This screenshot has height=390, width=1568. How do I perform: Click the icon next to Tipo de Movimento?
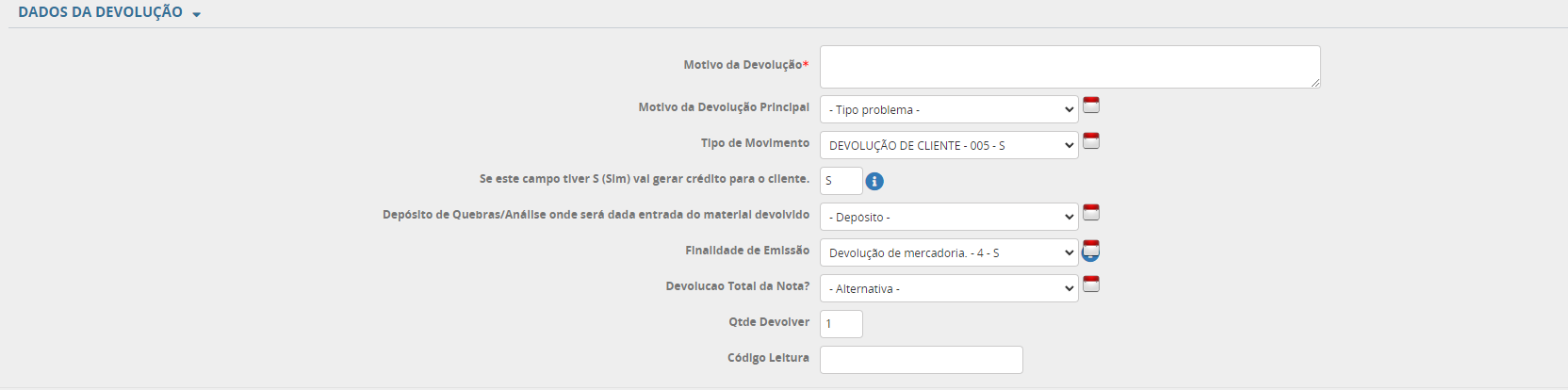pos(1091,140)
